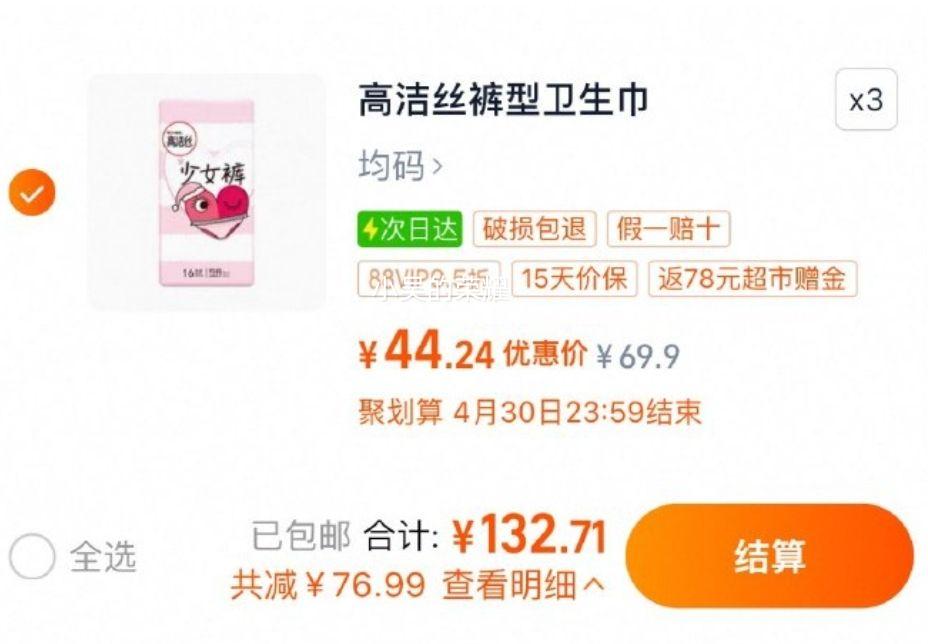Viewport: 928px width, 644px height.
Task: Click the orange 结算 checkout button
Action: click(769, 556)
